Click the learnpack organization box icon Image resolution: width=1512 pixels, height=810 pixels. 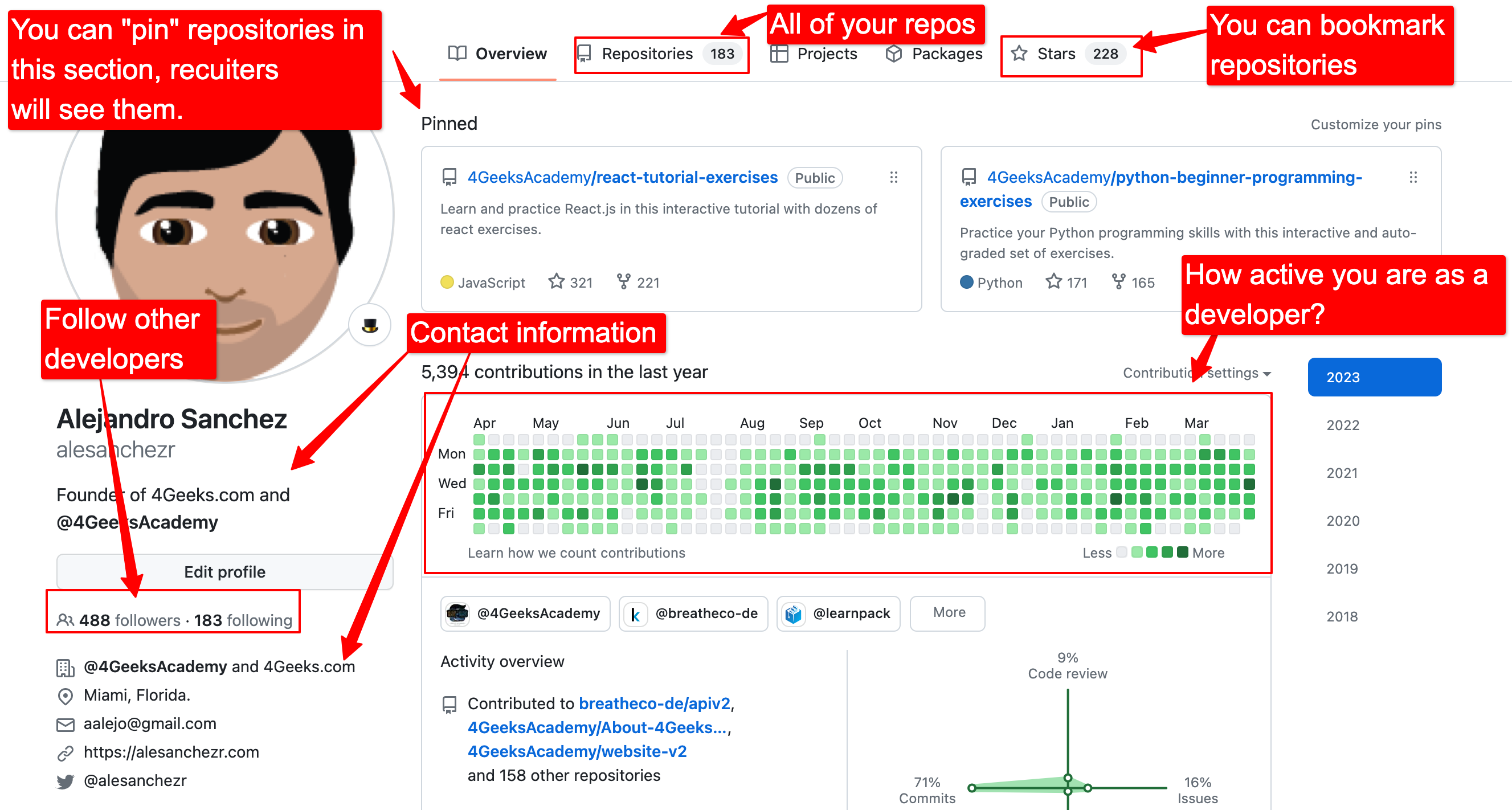794,613
